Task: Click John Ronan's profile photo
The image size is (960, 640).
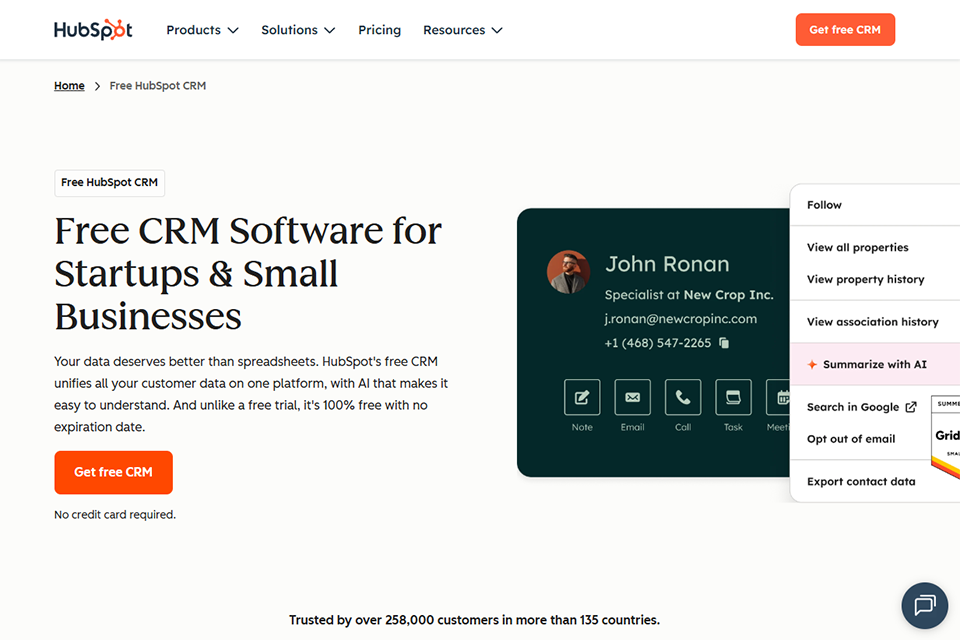Action: click(x=568, y=272)
